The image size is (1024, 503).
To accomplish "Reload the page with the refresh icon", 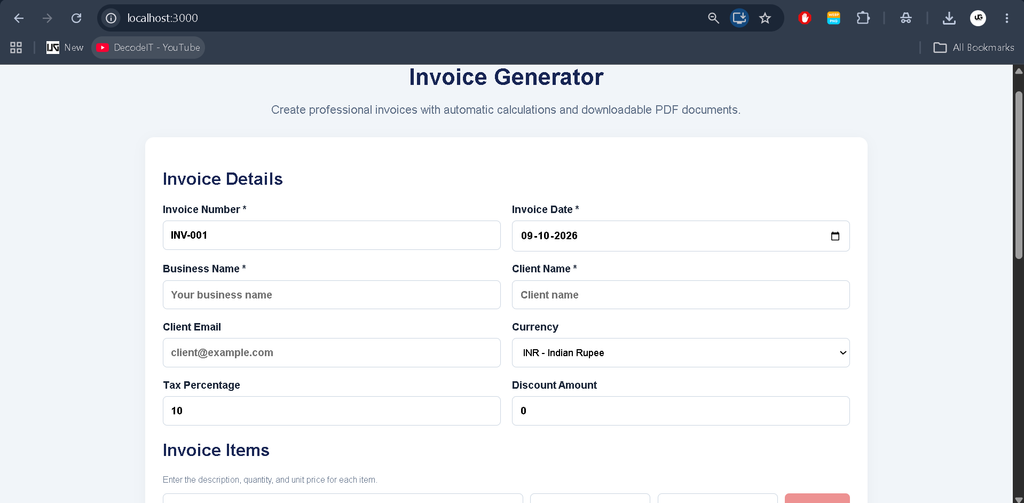I will (x=76, y=18).
